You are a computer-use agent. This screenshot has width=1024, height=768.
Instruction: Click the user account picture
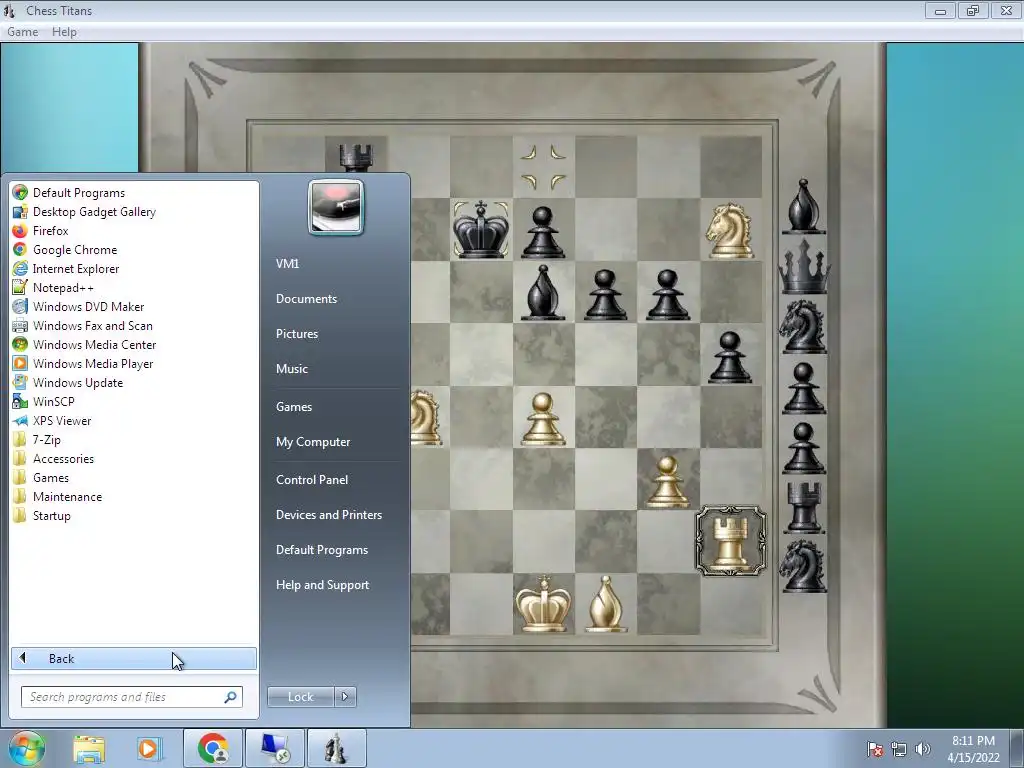(x=336, y=207)
